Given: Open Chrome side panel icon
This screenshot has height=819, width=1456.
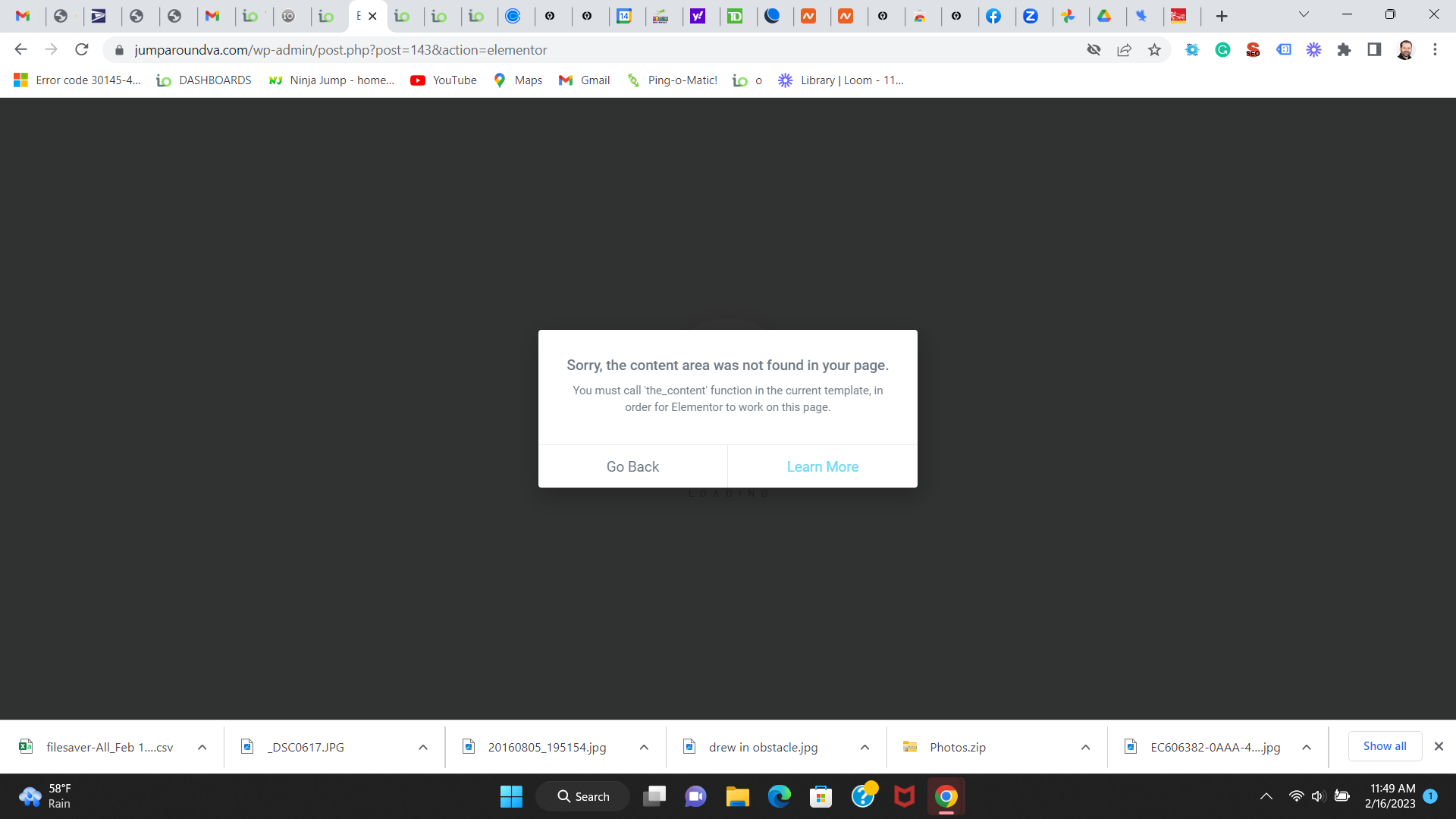Looking at the screenshot, I should pyautogui.click(x=1374, y=50).
